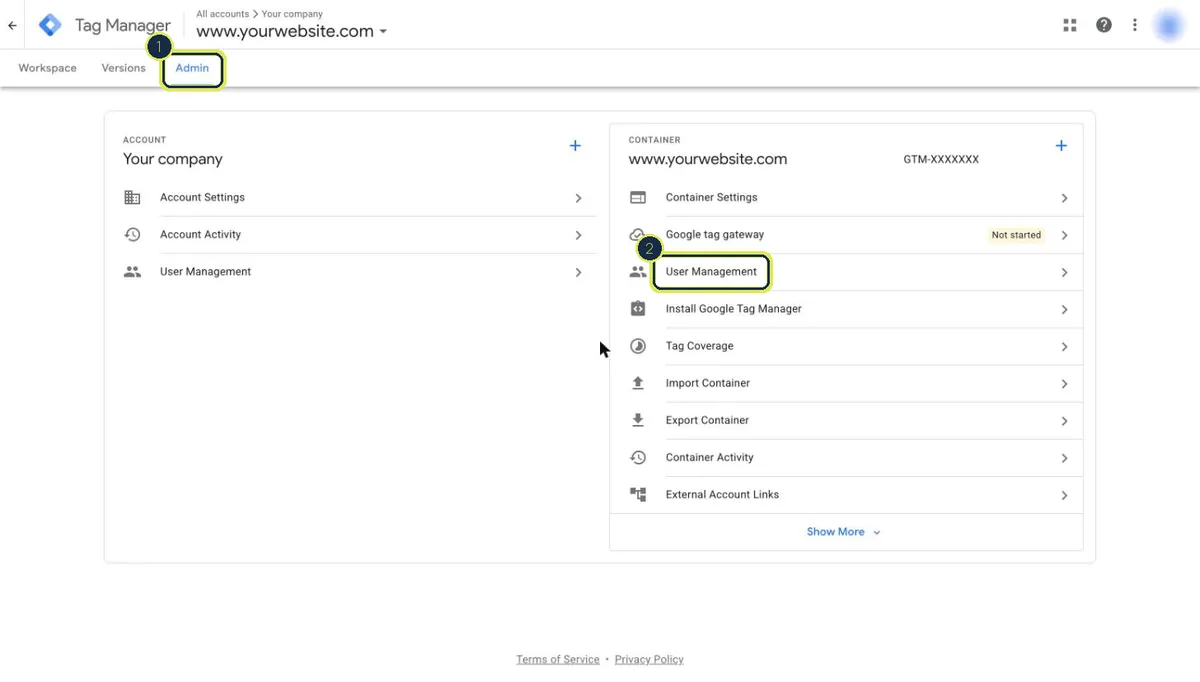This screenshot has width=1200, height=682.
Task: Open Import Container
Action: click(846, 383)
